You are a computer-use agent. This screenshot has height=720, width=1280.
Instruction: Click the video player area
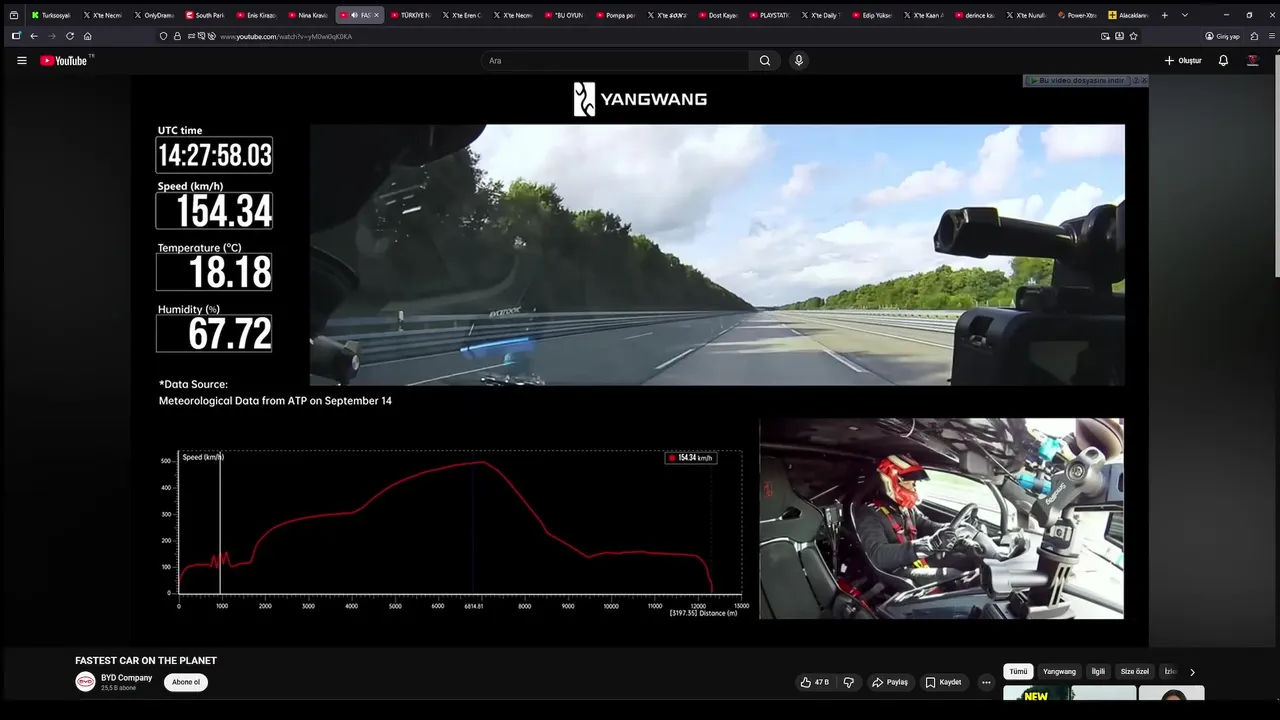(x=640, y=360)
